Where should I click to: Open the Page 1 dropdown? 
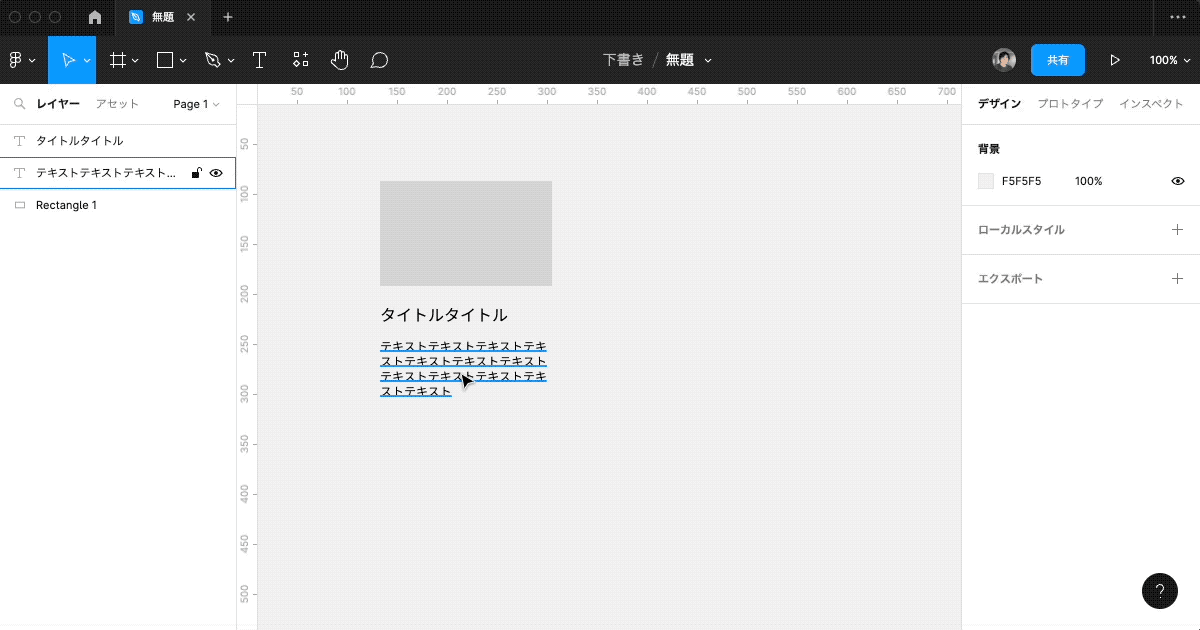click(195, 104)
